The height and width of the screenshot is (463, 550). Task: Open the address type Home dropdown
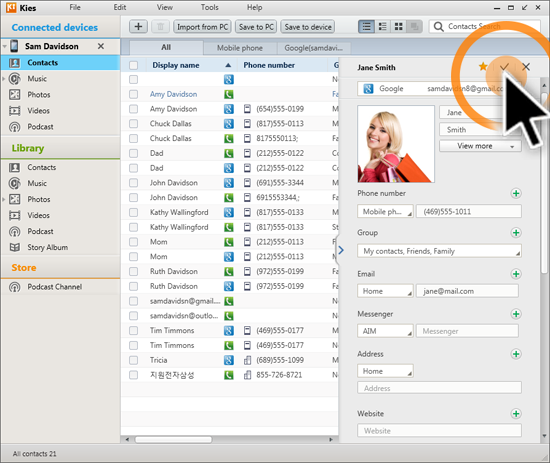click(385, 371)
